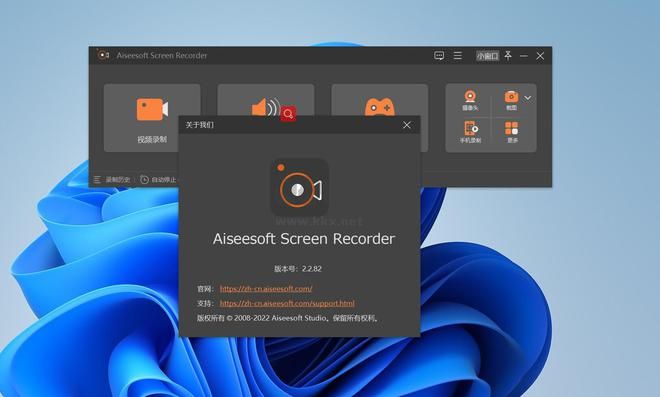Click the copyright 2008-2022 Aiseesoft Studio text
Image resolution: width=660 pixels, height=397 pixels.
(x=288, y=318)
